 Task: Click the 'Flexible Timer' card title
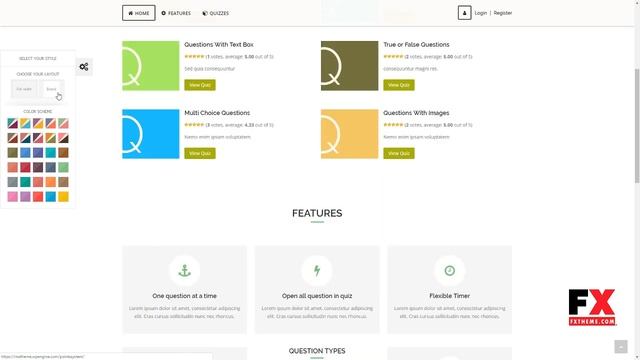(449, 296)
